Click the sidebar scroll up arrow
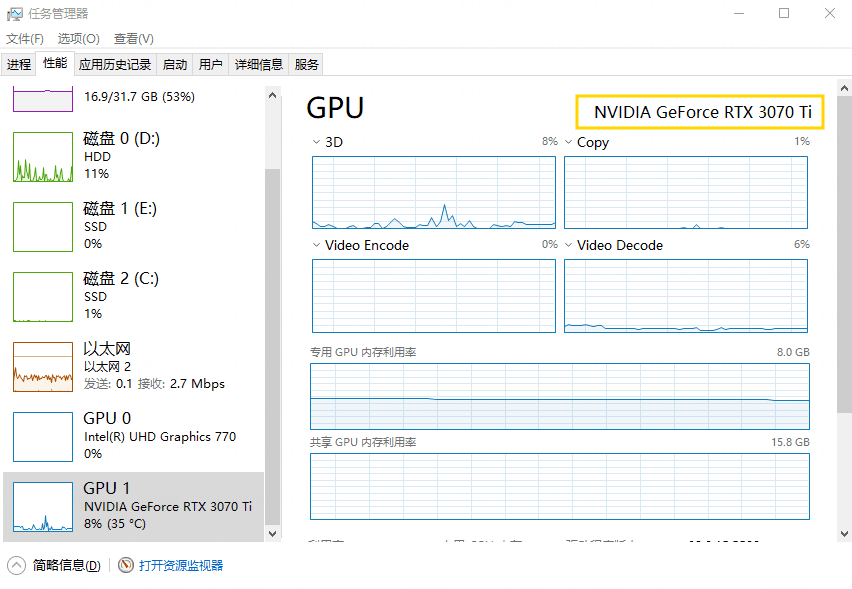Viewport: 852px width, 589px height. 273,96
